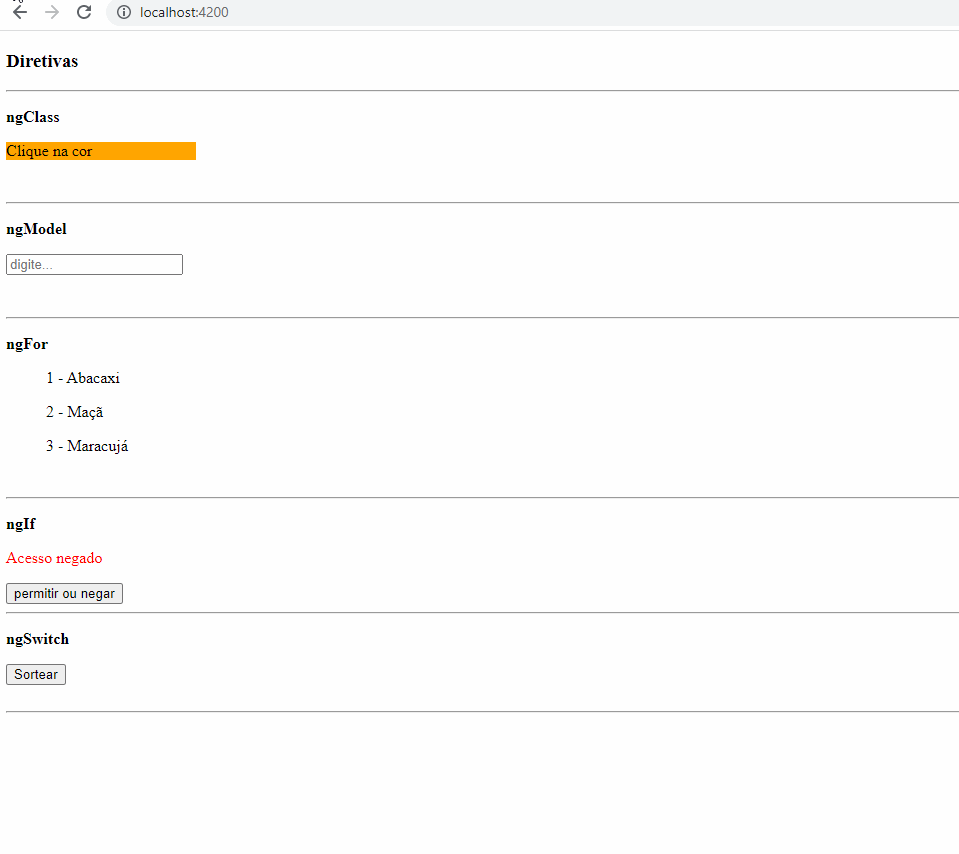Click the ngIf section heading
Viewport: 959px width, 854px height.
(x=21, y=524)
